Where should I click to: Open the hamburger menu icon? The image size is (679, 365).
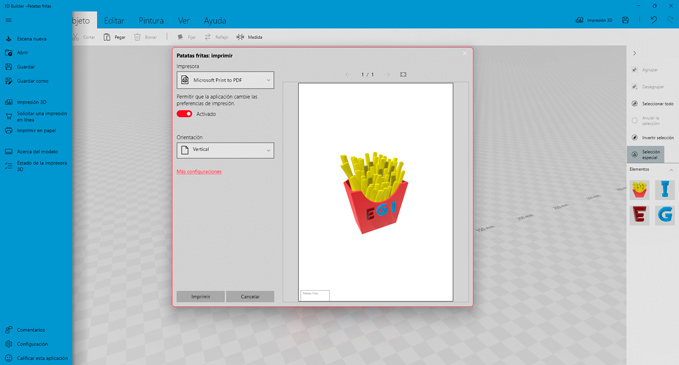[x=9, y=20]
